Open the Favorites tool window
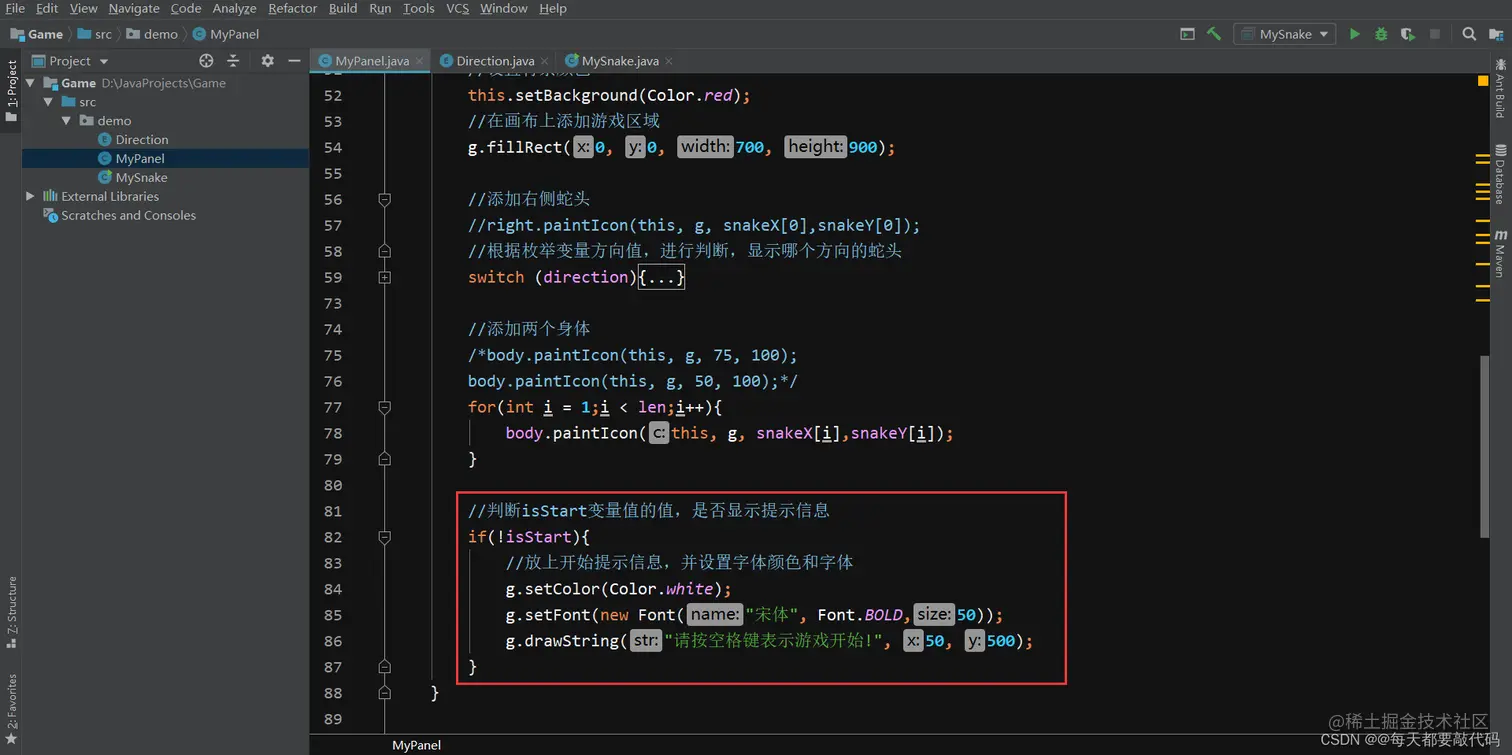This screenshot has height=755, width=1512. (x=11, y=709)
